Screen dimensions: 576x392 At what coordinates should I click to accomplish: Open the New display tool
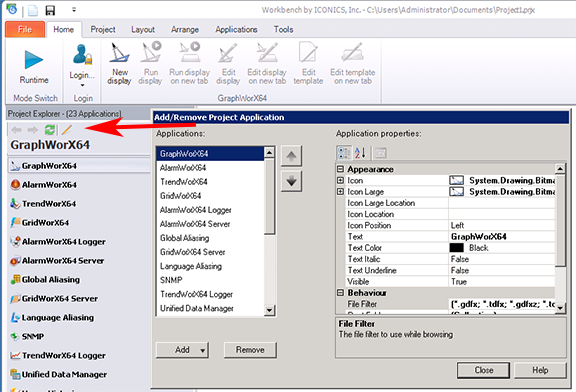119,64
